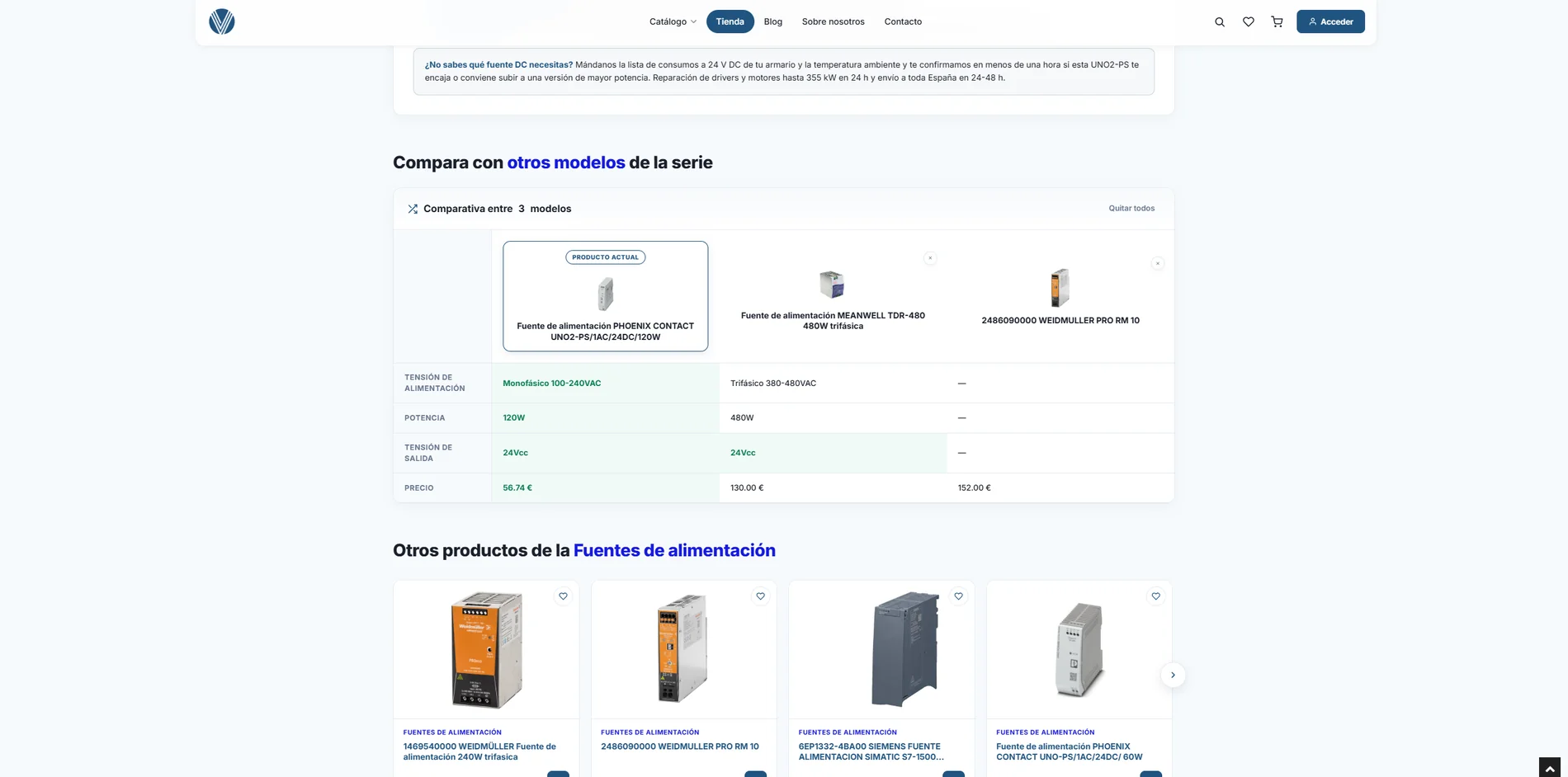Favorite the 6EP1332-4BA00 SIEMENS product
Screen dimensions: 1568x777
(x=958, y=596)
